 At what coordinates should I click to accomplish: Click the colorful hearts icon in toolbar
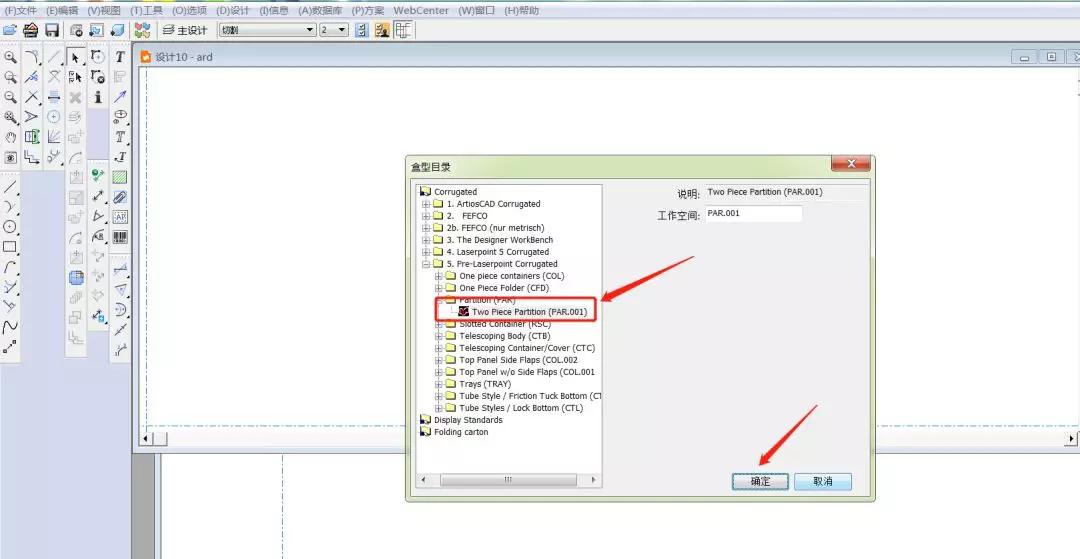142,30
